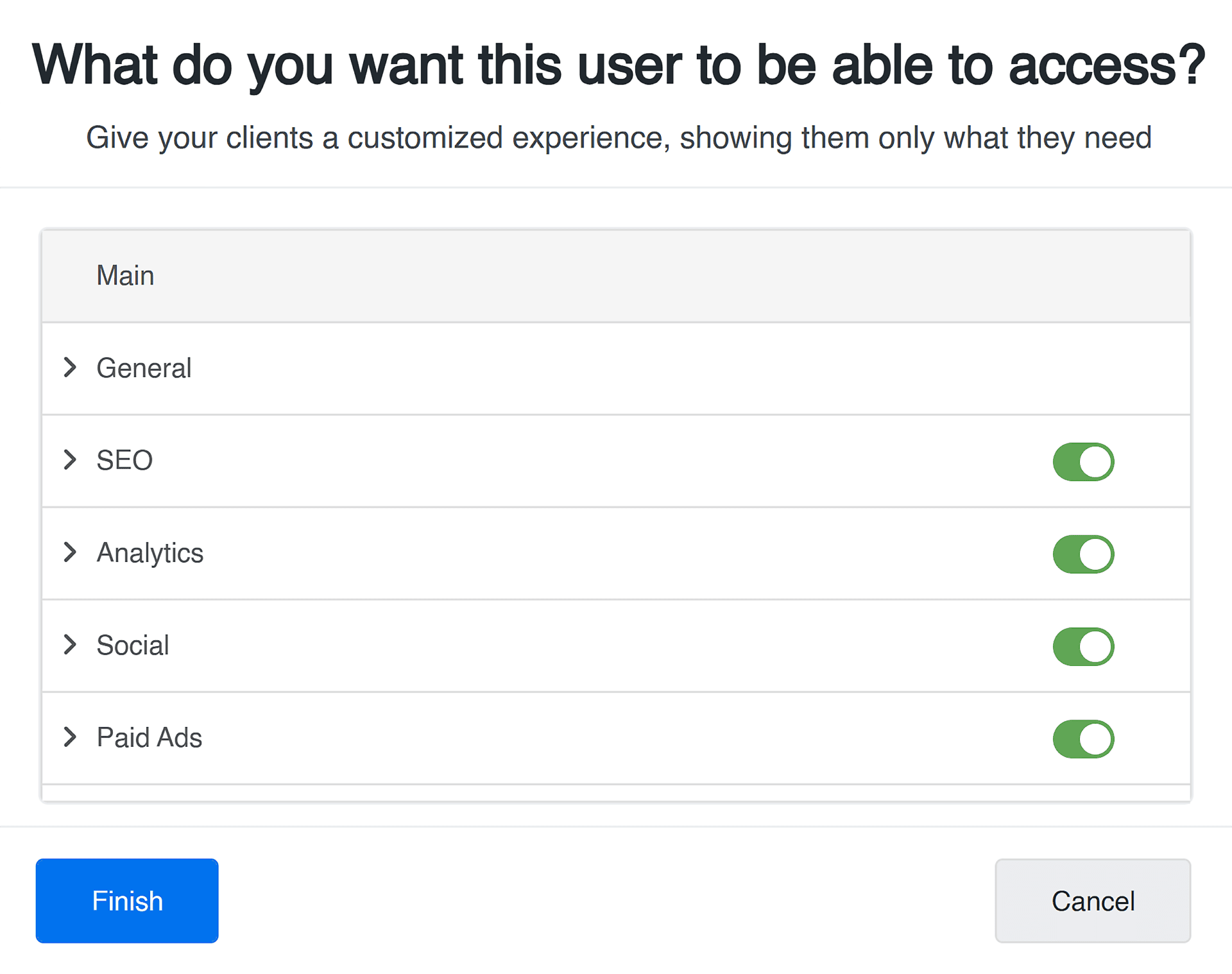
Task: Click the SEO row label
Action: pos(124,461)
